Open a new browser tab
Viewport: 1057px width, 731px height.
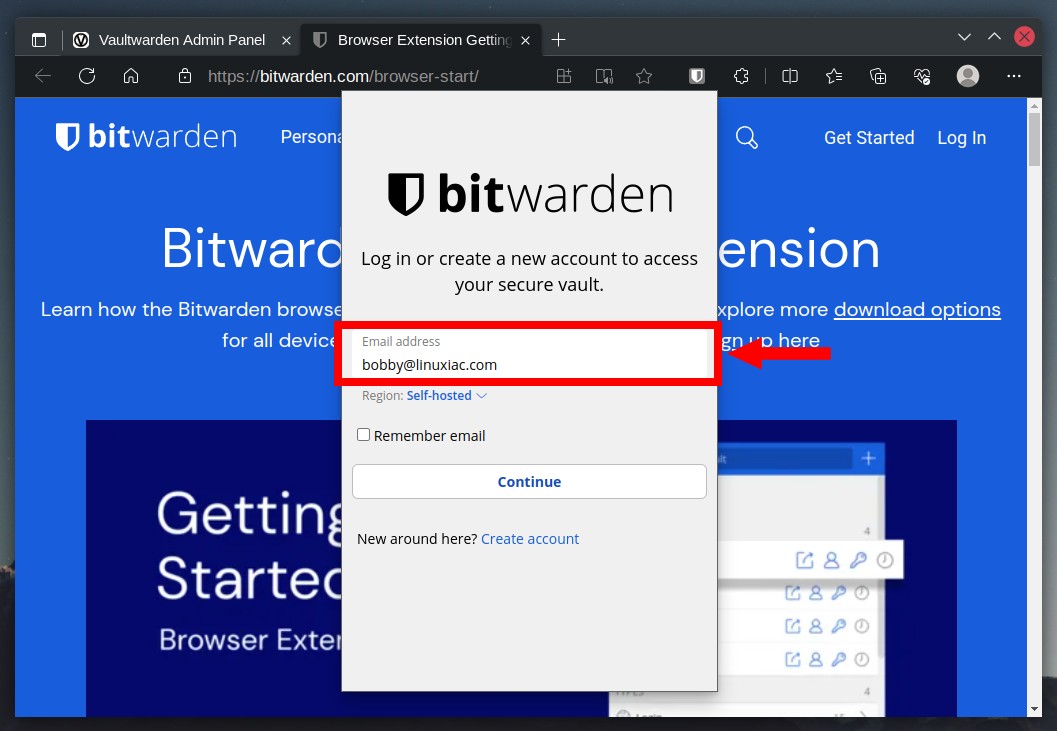[x=558, y=40]
